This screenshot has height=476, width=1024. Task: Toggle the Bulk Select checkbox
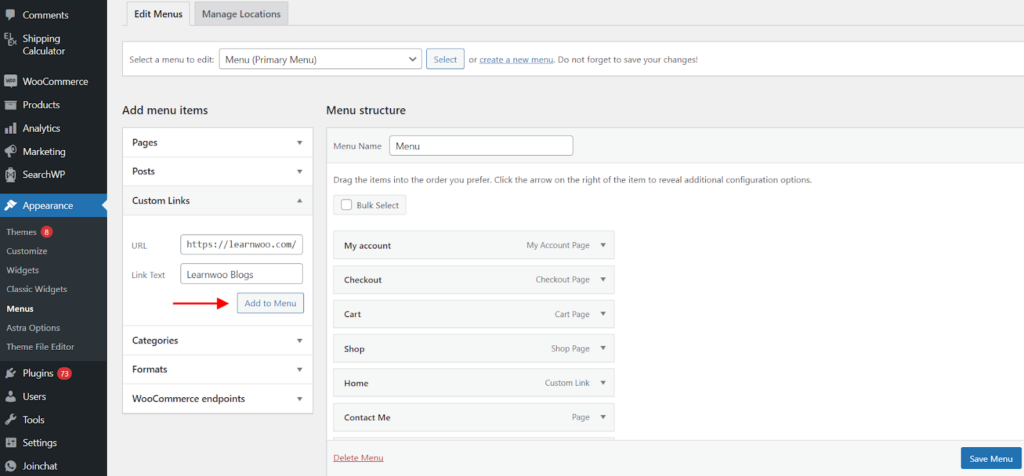click(347, 205)
